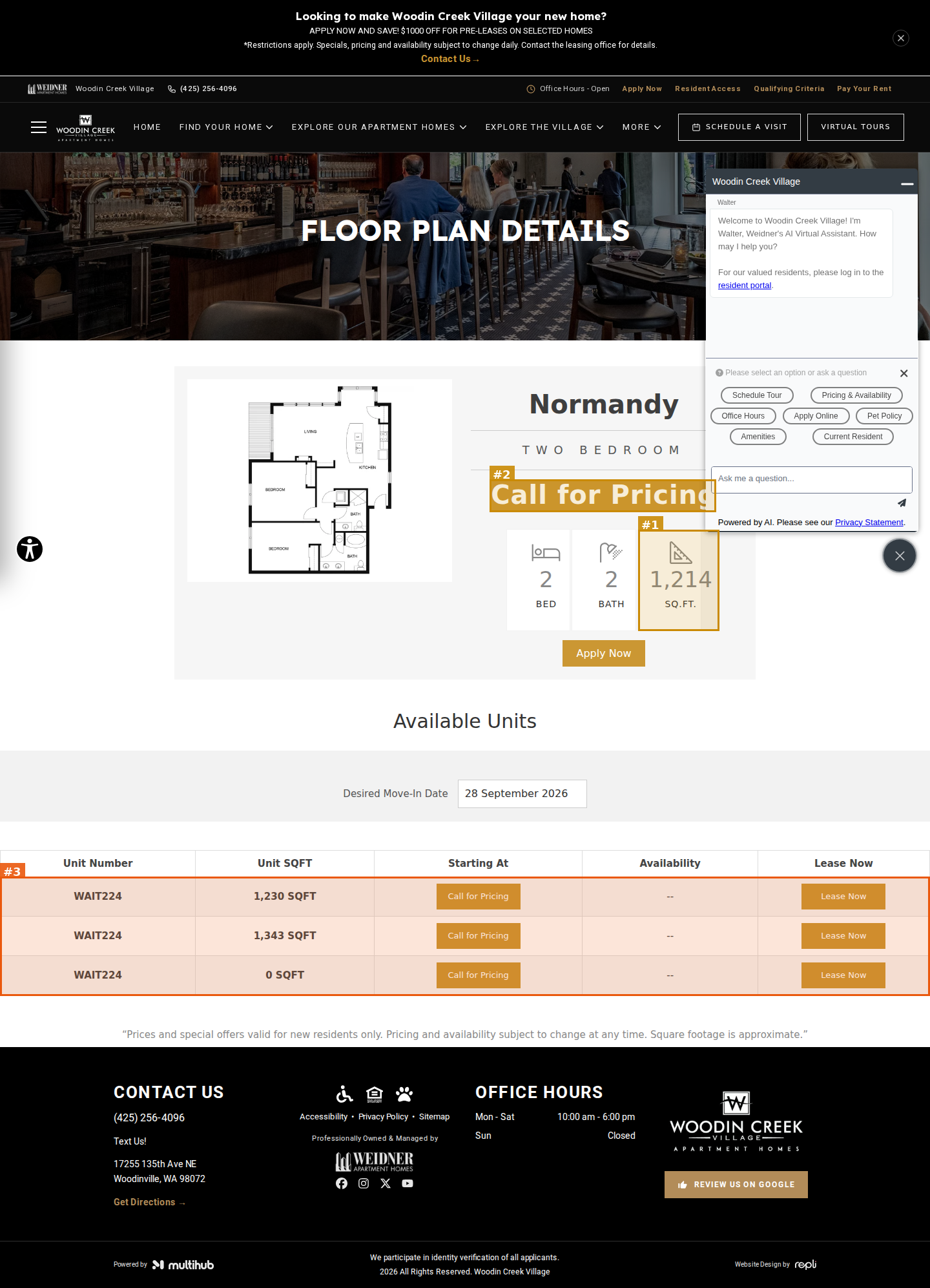Expand Explore Our Apartment Homes menu
Viewport: 930px width, 1288px height.
point(379,127)
